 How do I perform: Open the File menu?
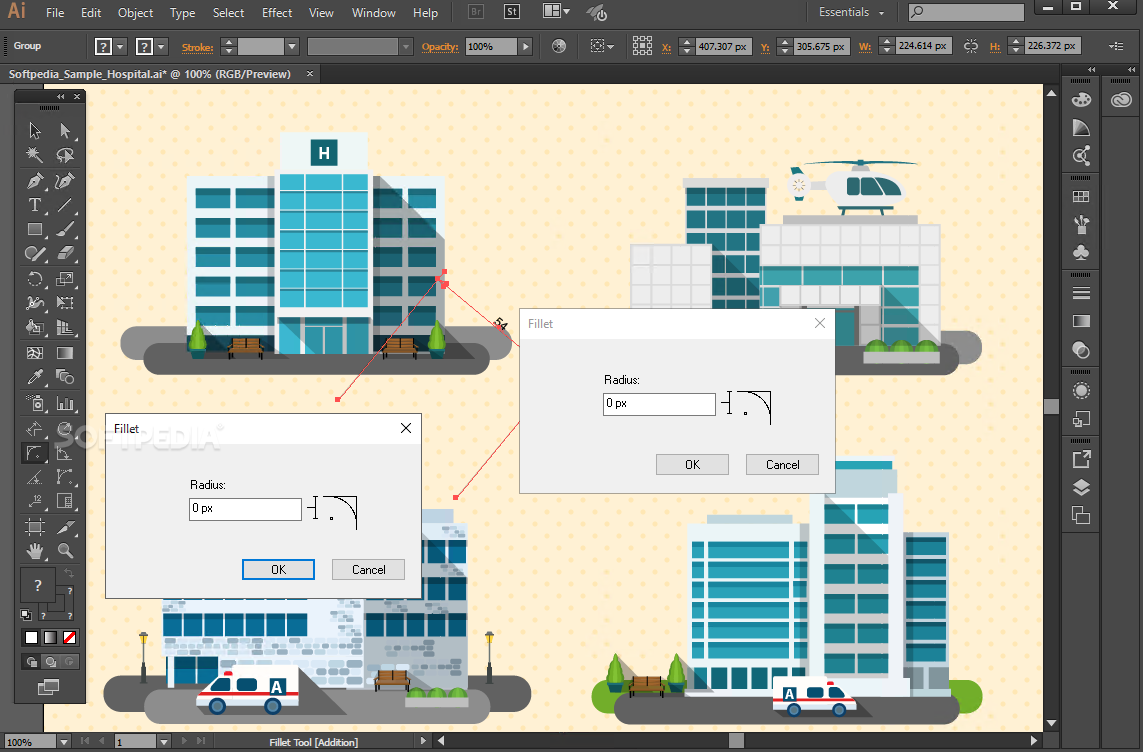[x=55, y=12]
